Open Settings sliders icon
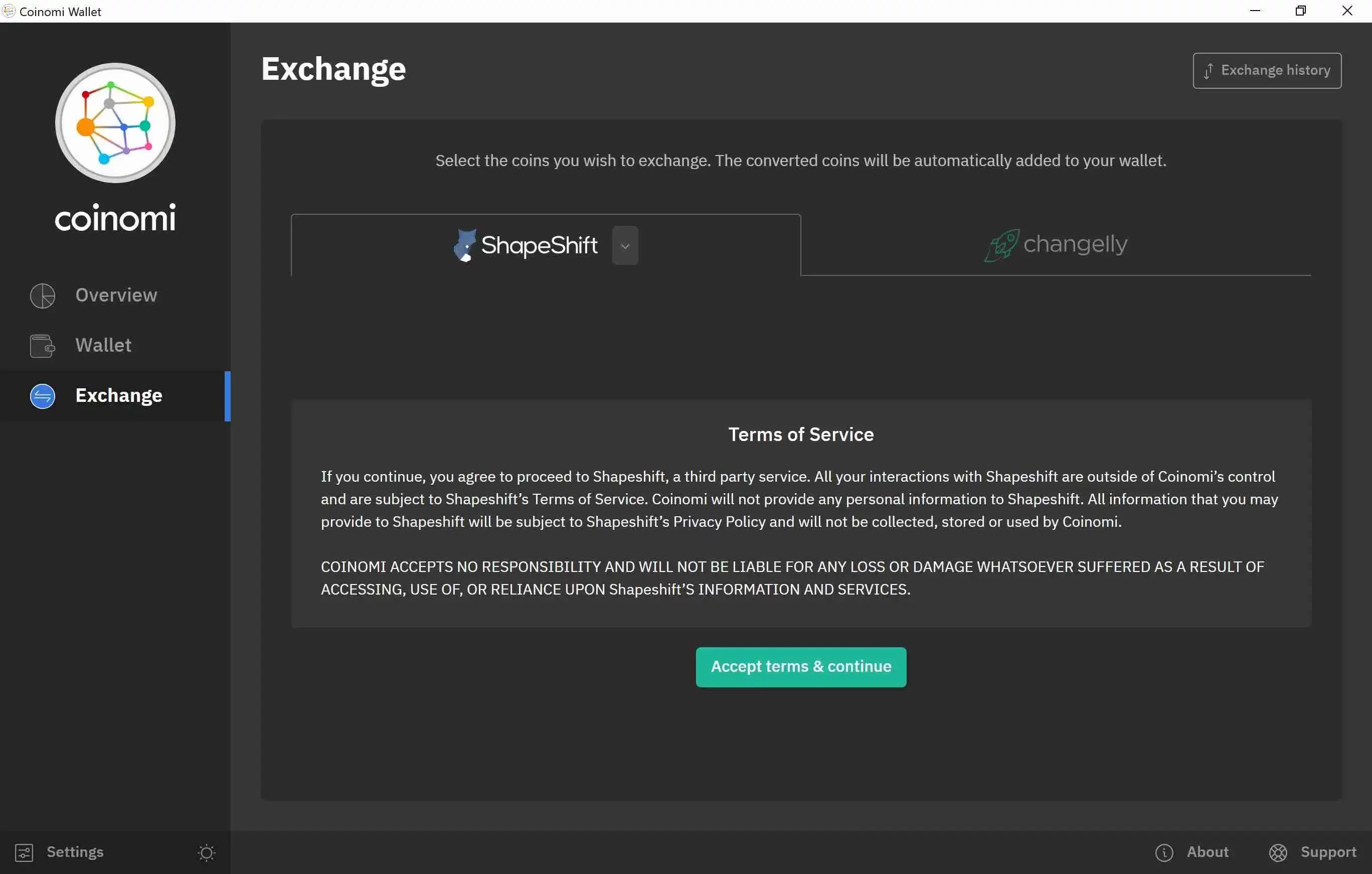This screenshot has height=874, width=1372. (x=24, y=852)
